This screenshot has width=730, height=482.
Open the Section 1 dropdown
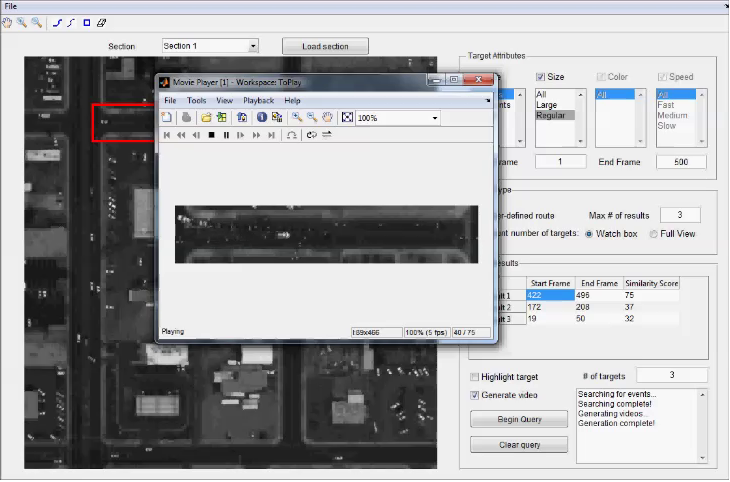(x=253, y=46)
